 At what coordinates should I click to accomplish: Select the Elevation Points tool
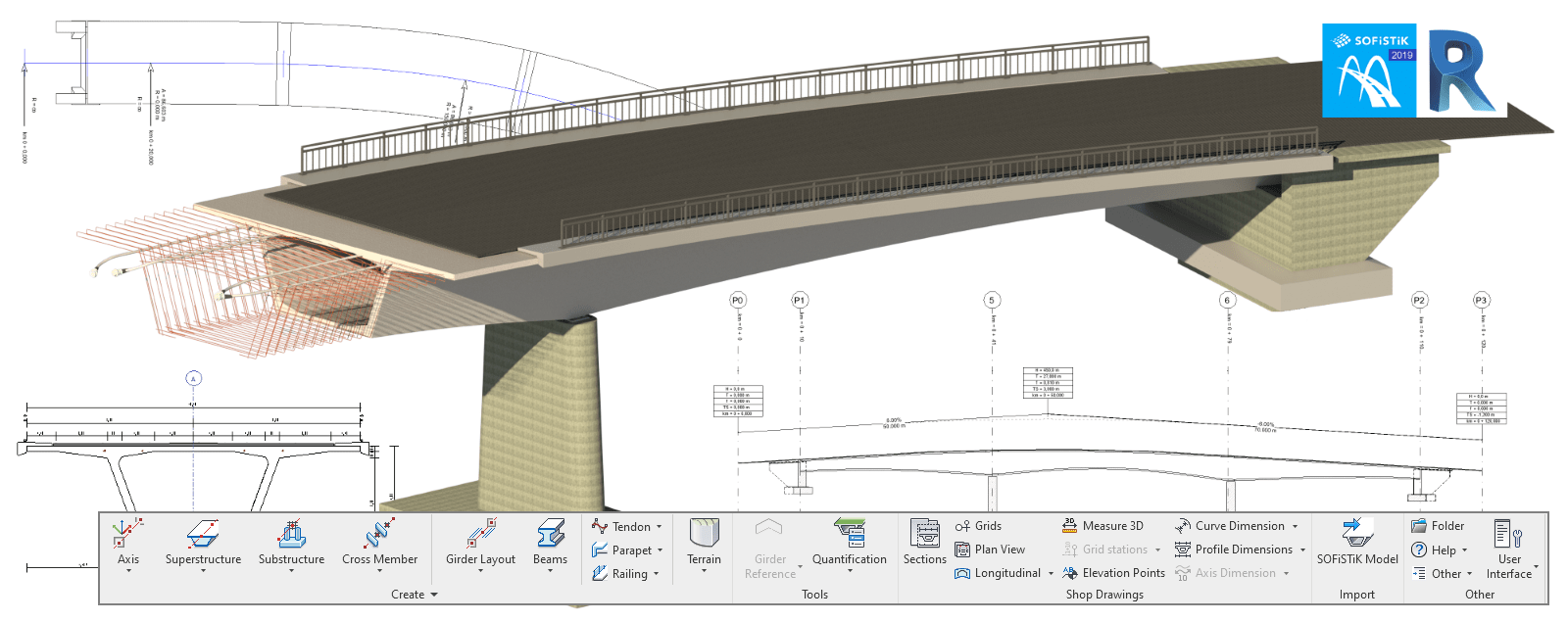point(1114,573)
